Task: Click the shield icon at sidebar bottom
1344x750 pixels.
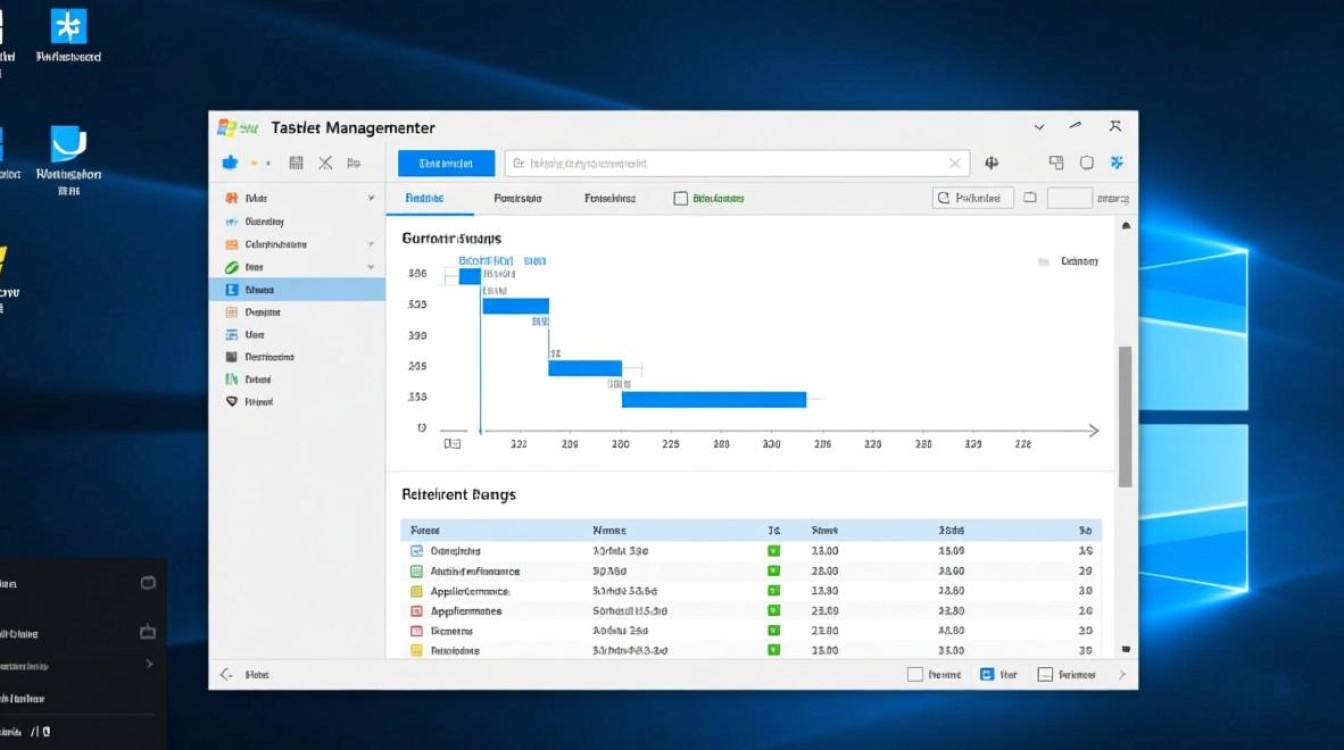Action: (x=231, y=402)
